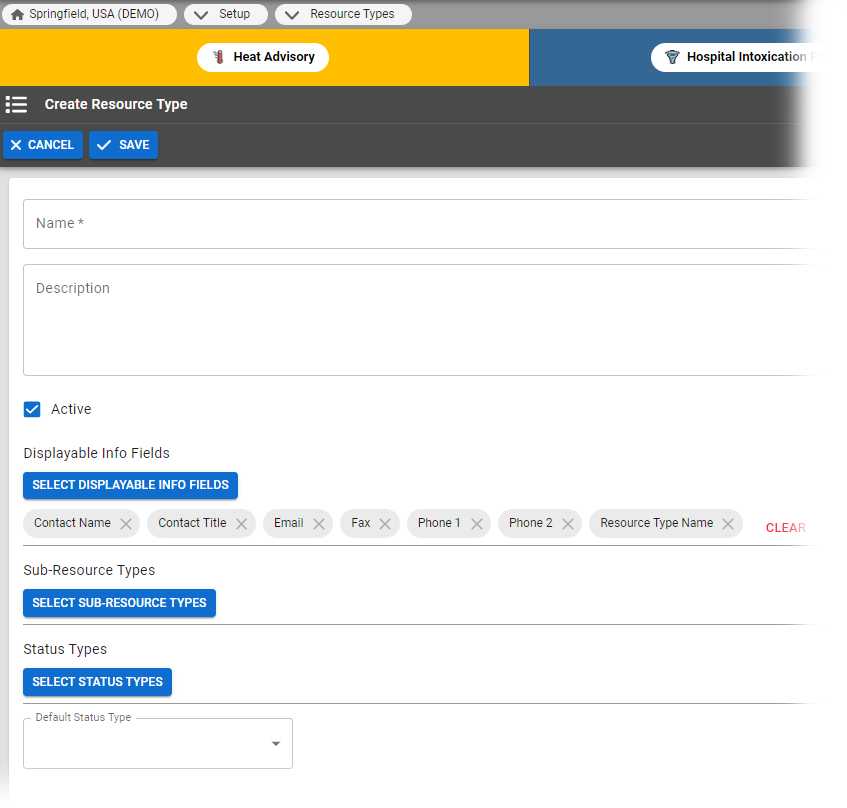The width and height of the screenshot is (847, 808).
Task: Remove the Contact Title chip
Action: click(242, 523)
